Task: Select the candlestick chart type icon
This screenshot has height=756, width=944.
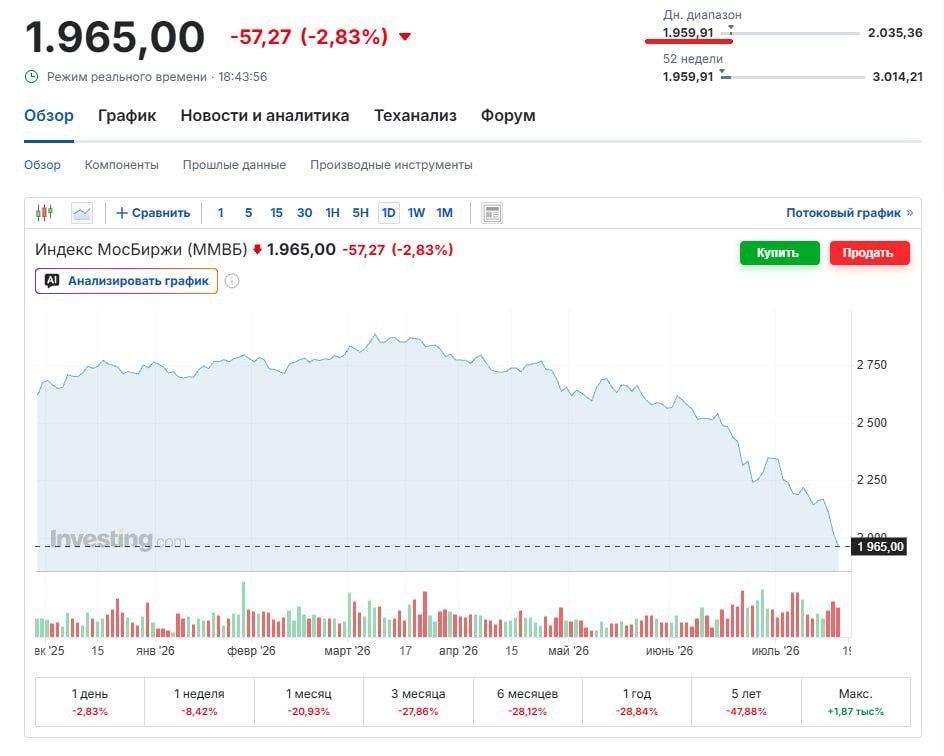Action: [44, 212]
